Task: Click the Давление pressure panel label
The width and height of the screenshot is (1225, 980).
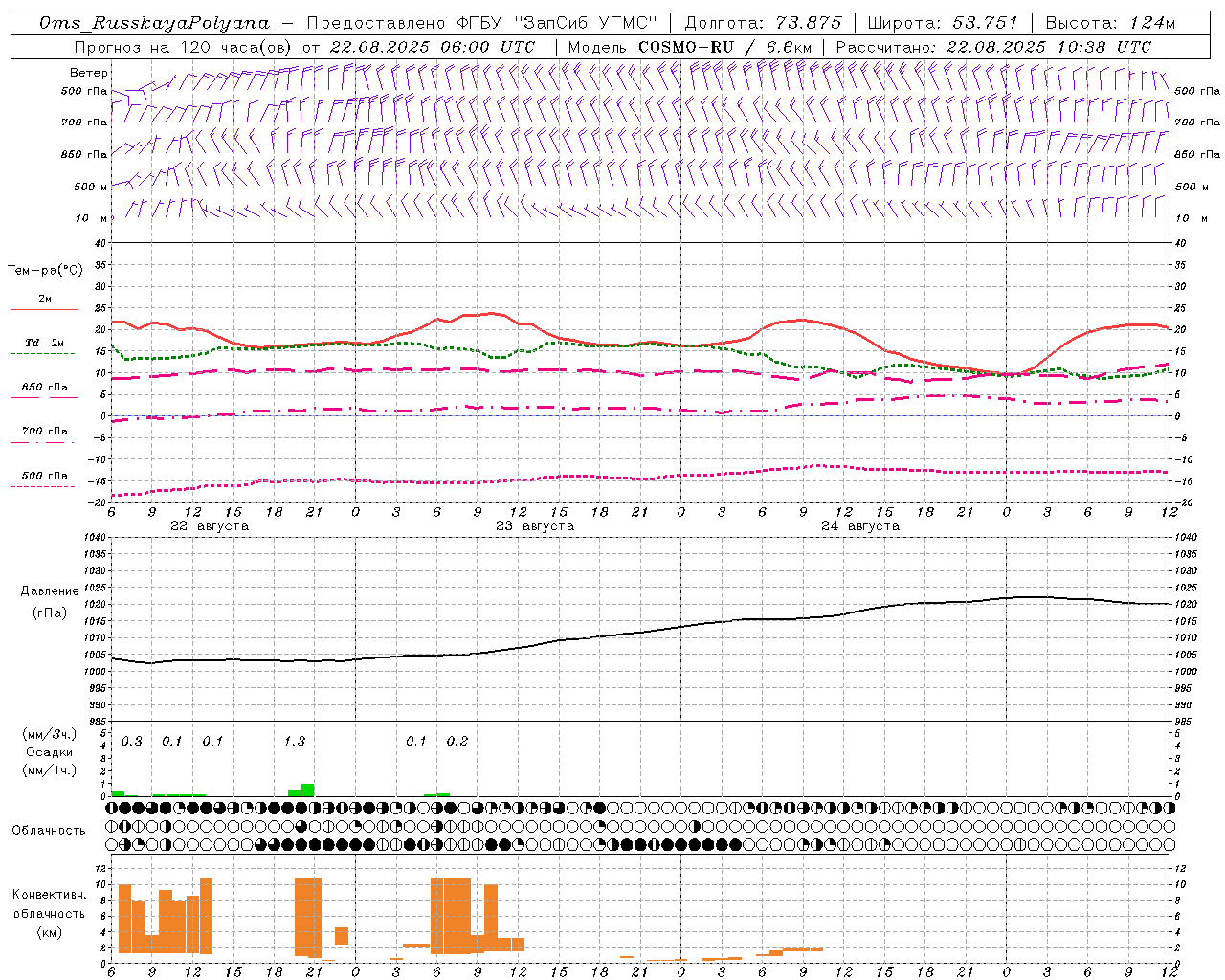Action: [x=48, y=591]
